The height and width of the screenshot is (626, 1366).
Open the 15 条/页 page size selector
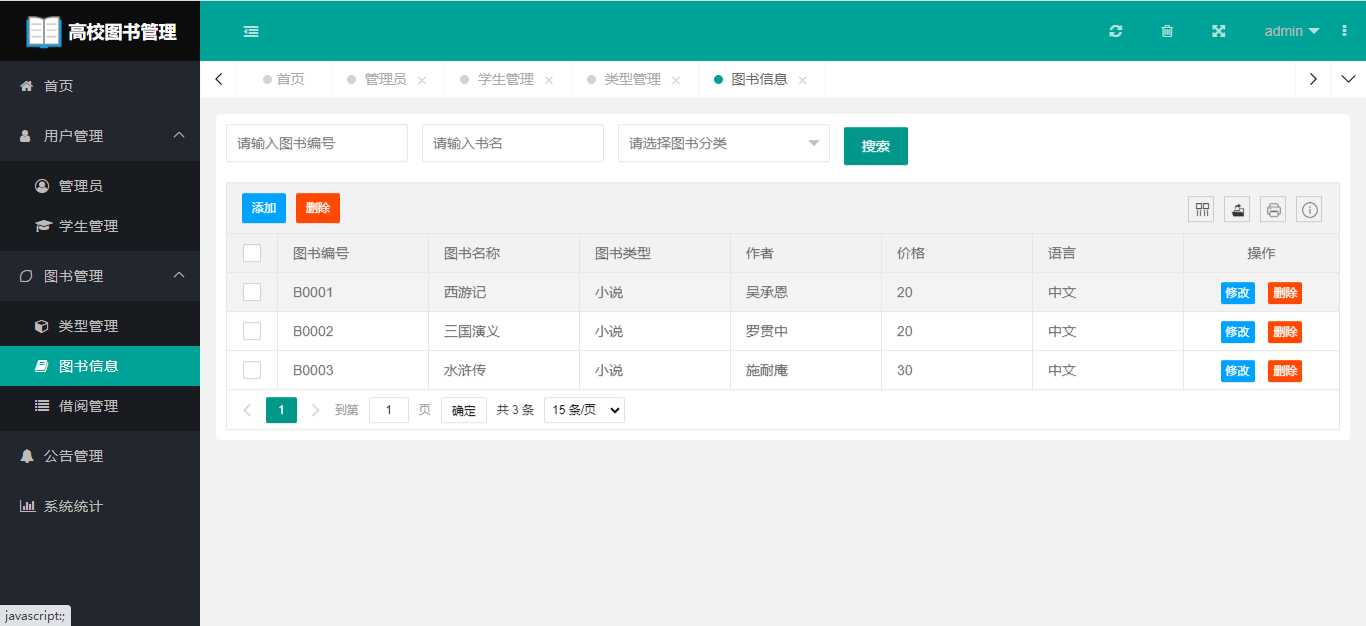pos(584,410)
